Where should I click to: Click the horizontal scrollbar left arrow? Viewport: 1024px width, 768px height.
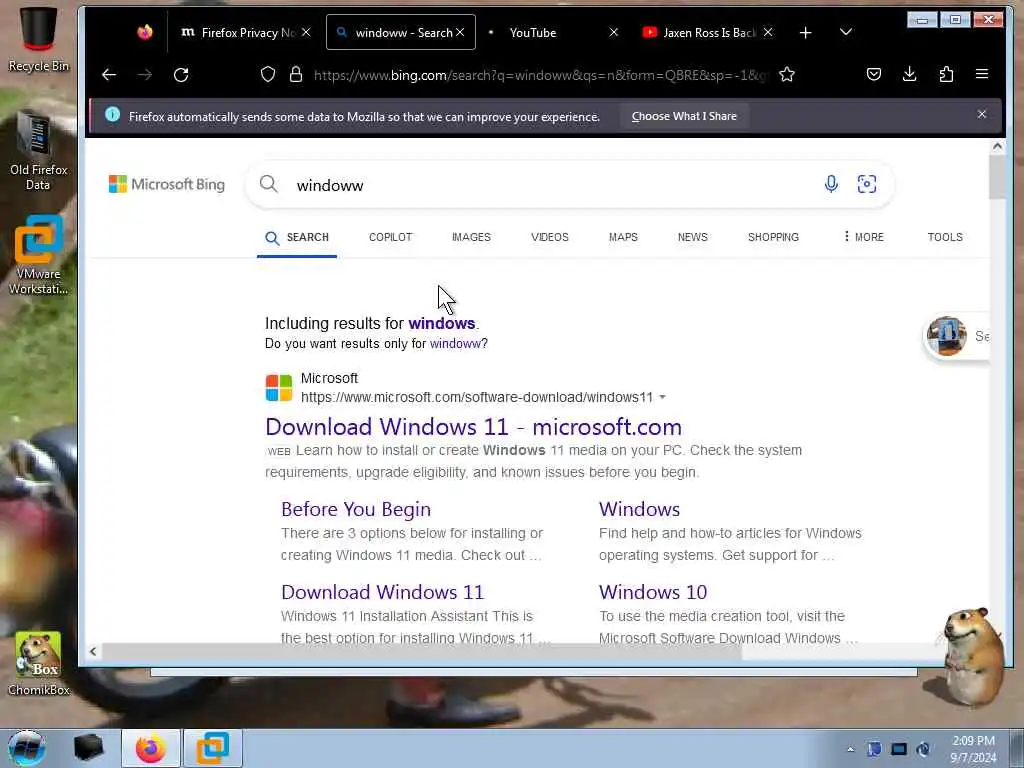click(93, 651)
